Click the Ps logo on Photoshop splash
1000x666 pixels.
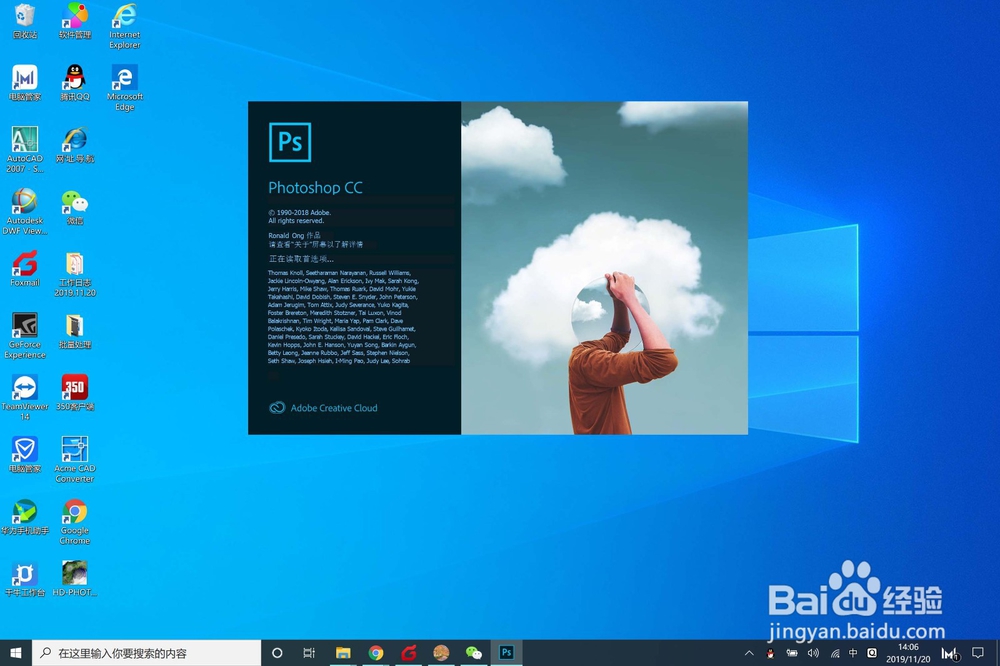tap(290, 142)
